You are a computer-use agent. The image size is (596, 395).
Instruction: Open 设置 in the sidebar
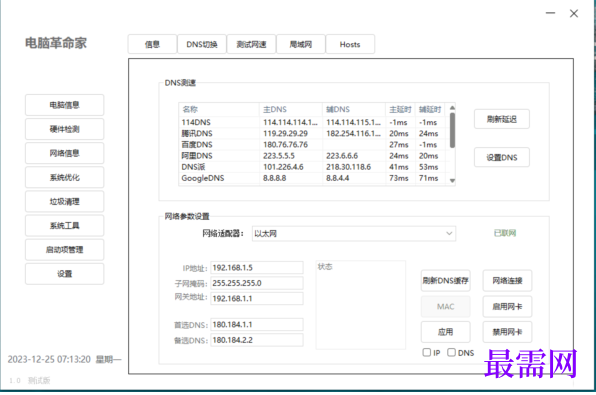pyautogui.click(x=64, y=274)
